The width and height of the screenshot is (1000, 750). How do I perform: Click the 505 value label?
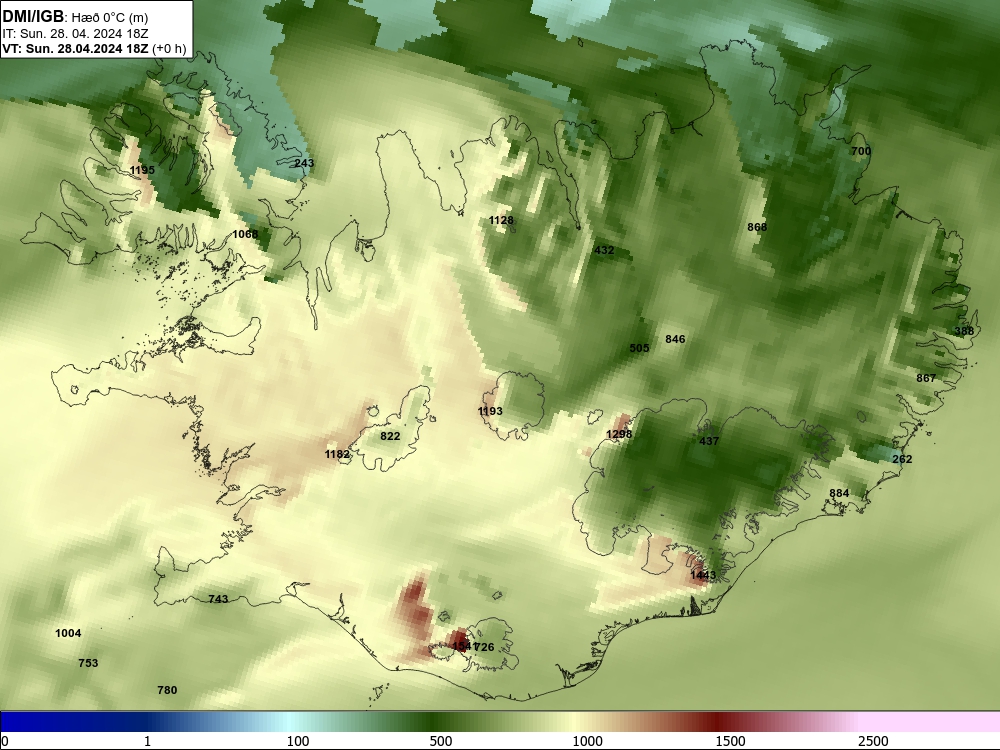pyautogui.click(x=639, y=348)
